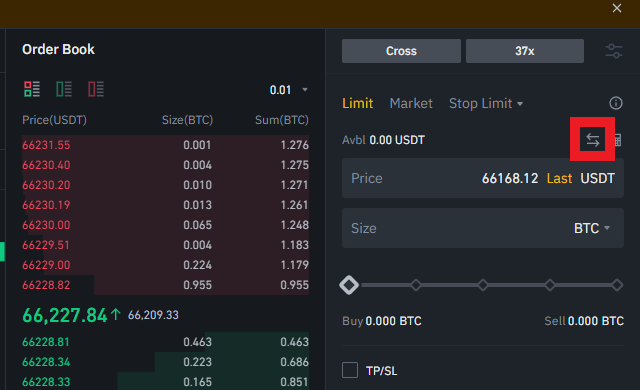The width and height of the screenshot is (640, 390).
Task: Focus the Price input field
Action: point(483,178)
